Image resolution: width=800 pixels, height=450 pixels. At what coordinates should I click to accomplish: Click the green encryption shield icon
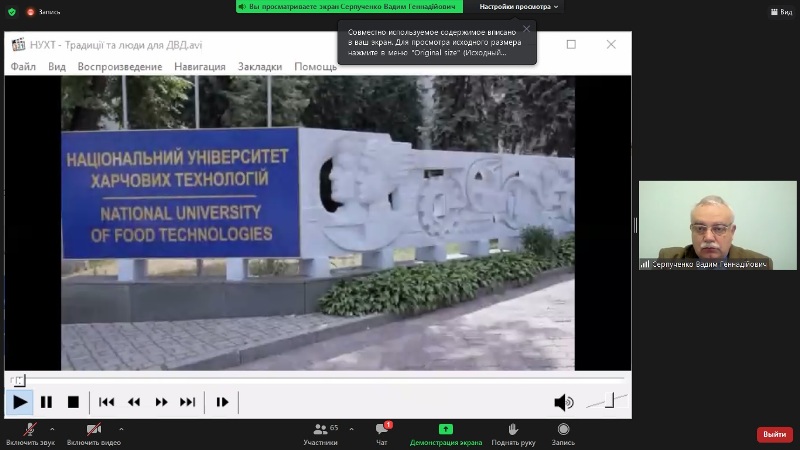(x=12, y=12)
